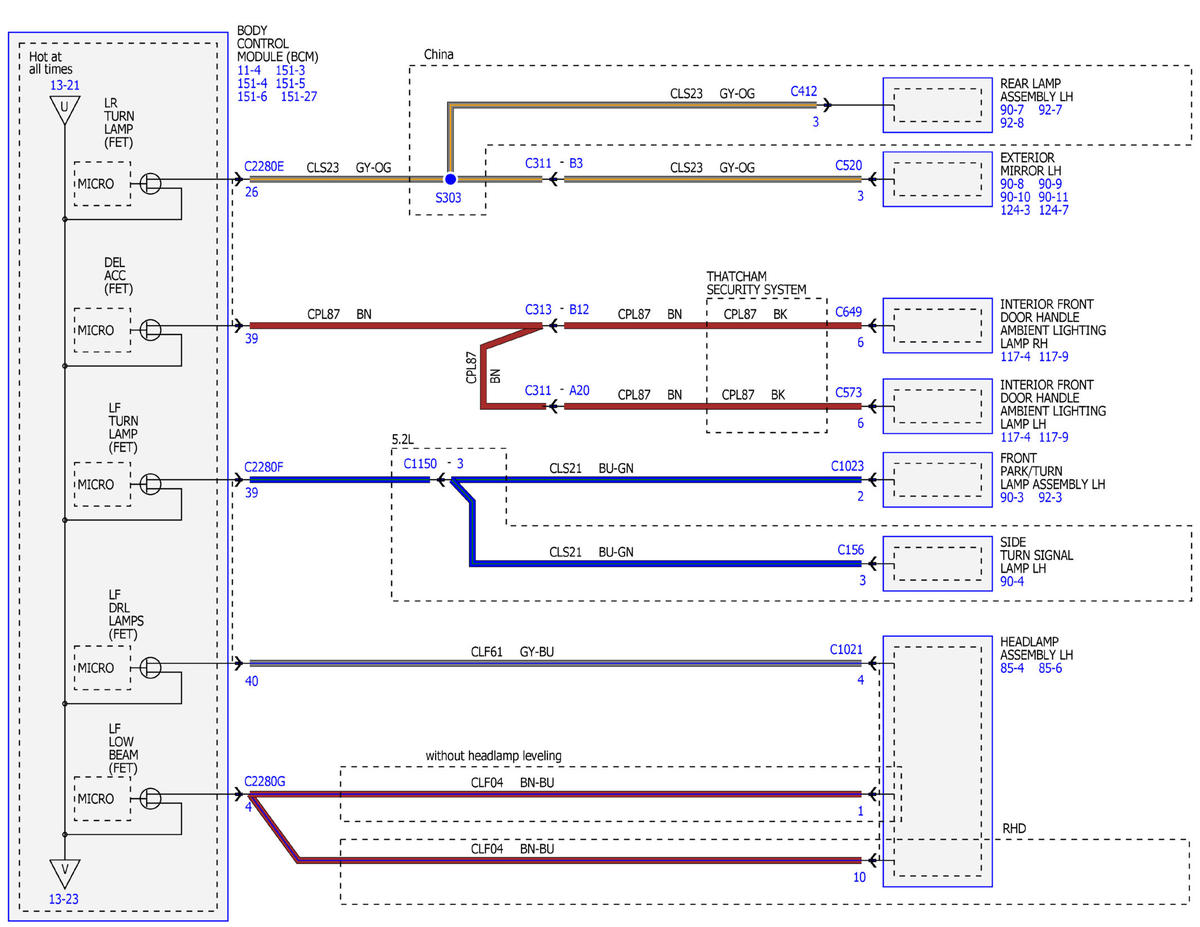Select the LF DRL LAMPS MICRO box
1200x927 pixels.
tap(102, 667)
